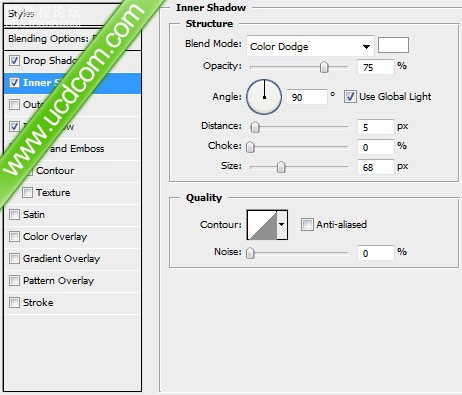Select the Satin style row
This screenshot has height=395, width=462.
(x=73, y=215)
